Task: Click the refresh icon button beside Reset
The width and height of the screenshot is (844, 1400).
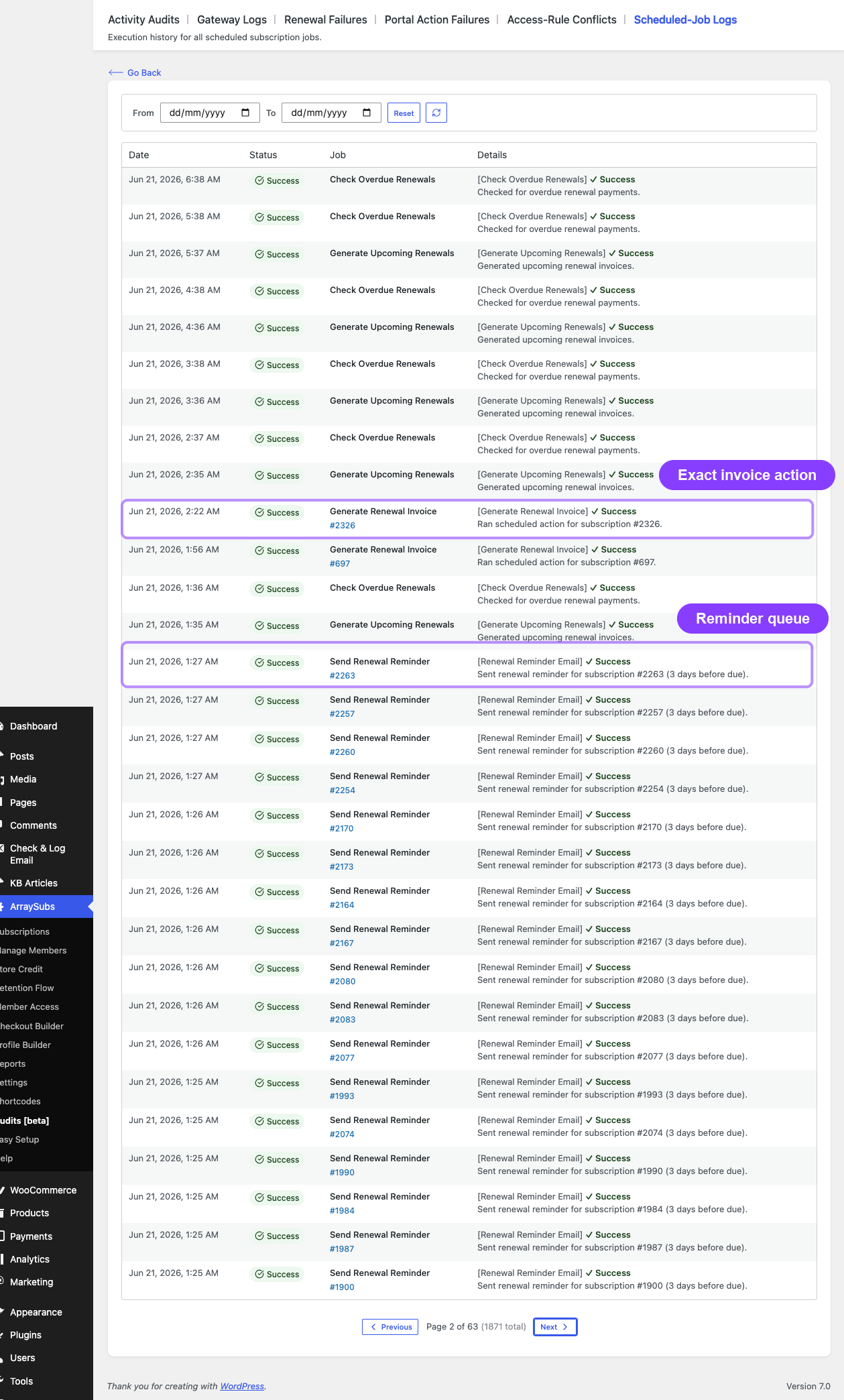Action: [436, 113]
